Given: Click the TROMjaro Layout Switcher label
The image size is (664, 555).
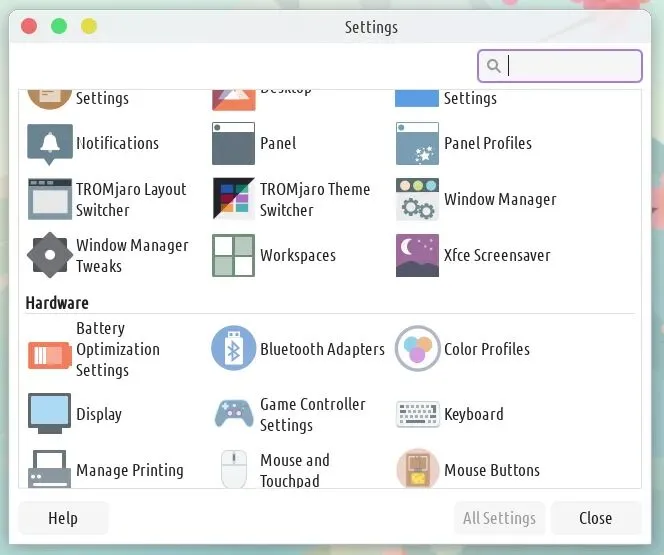Looking at the screenshot, I should [131, 199].
